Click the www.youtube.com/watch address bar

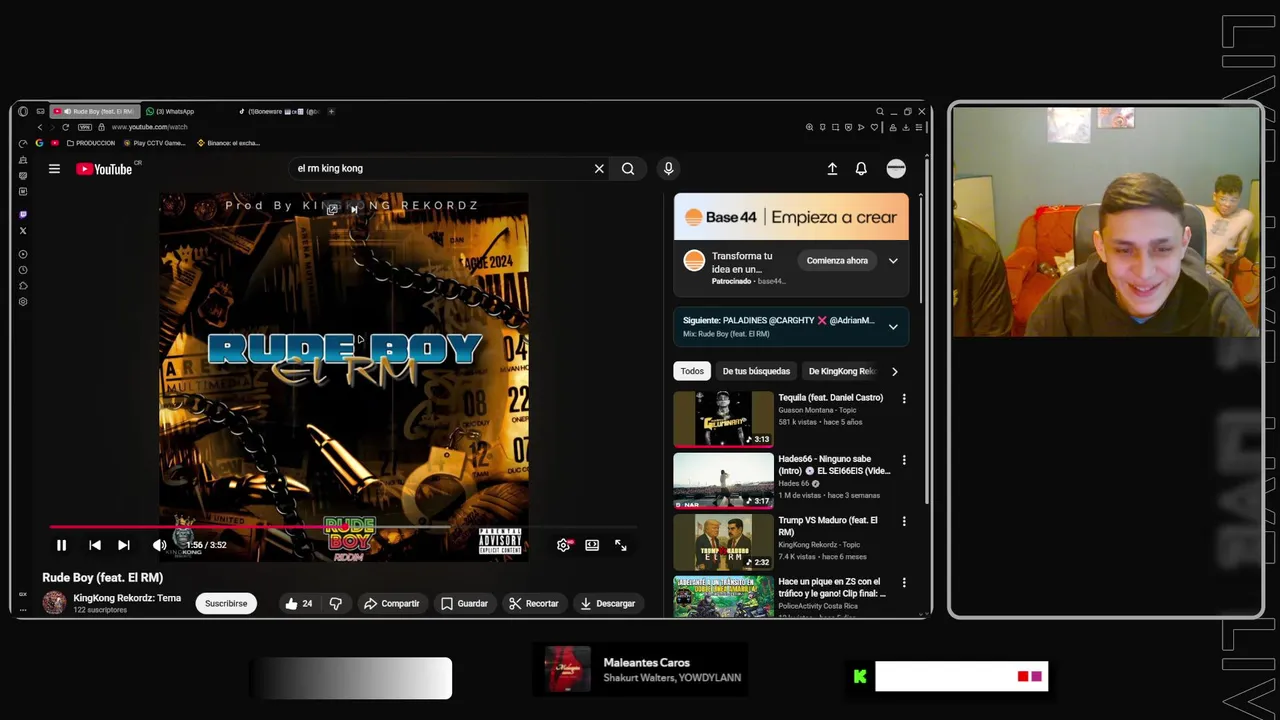click(x=148, y=127)
